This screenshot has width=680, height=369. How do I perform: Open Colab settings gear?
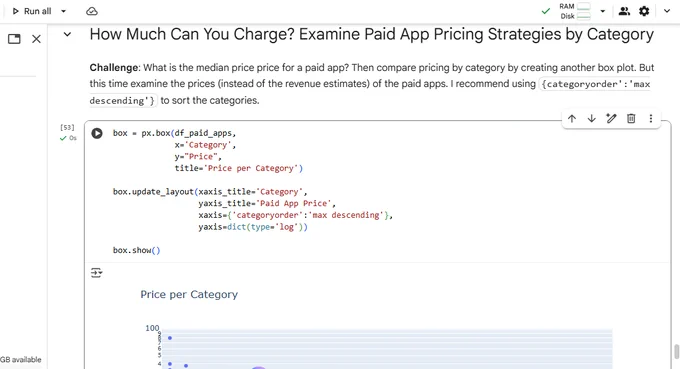(644, 11)
